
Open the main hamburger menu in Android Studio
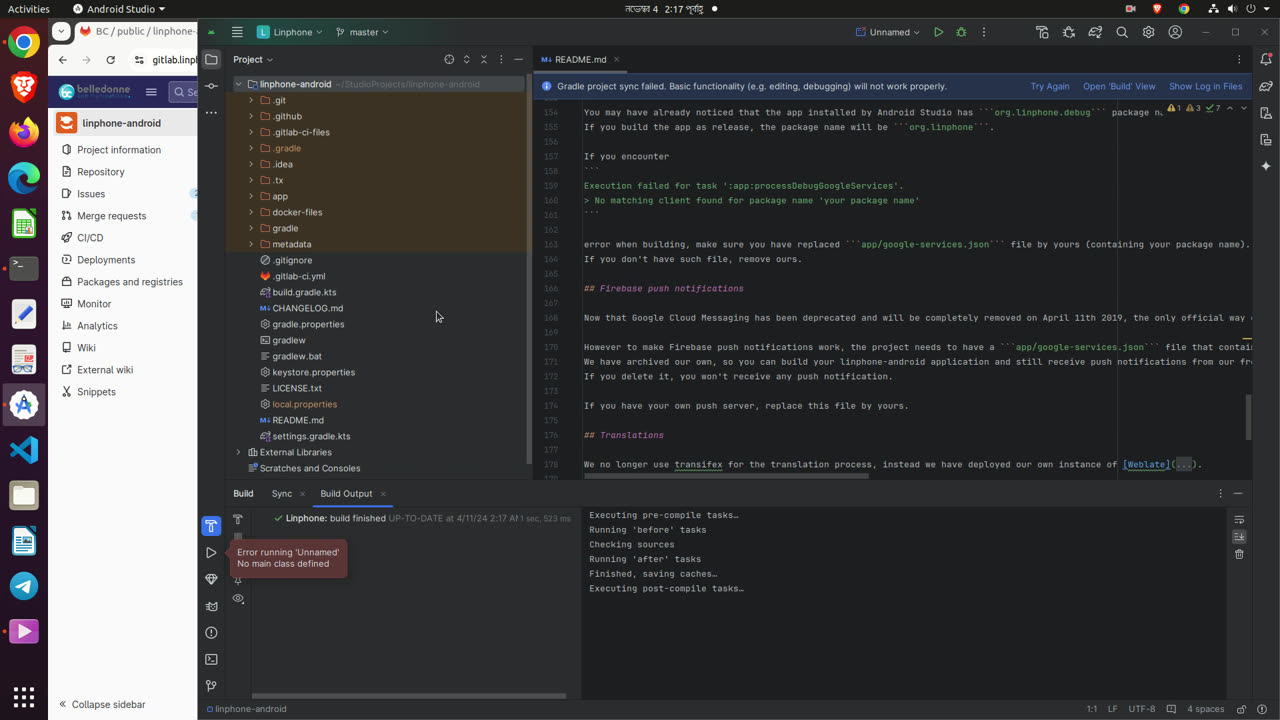(x=237, y=32)
